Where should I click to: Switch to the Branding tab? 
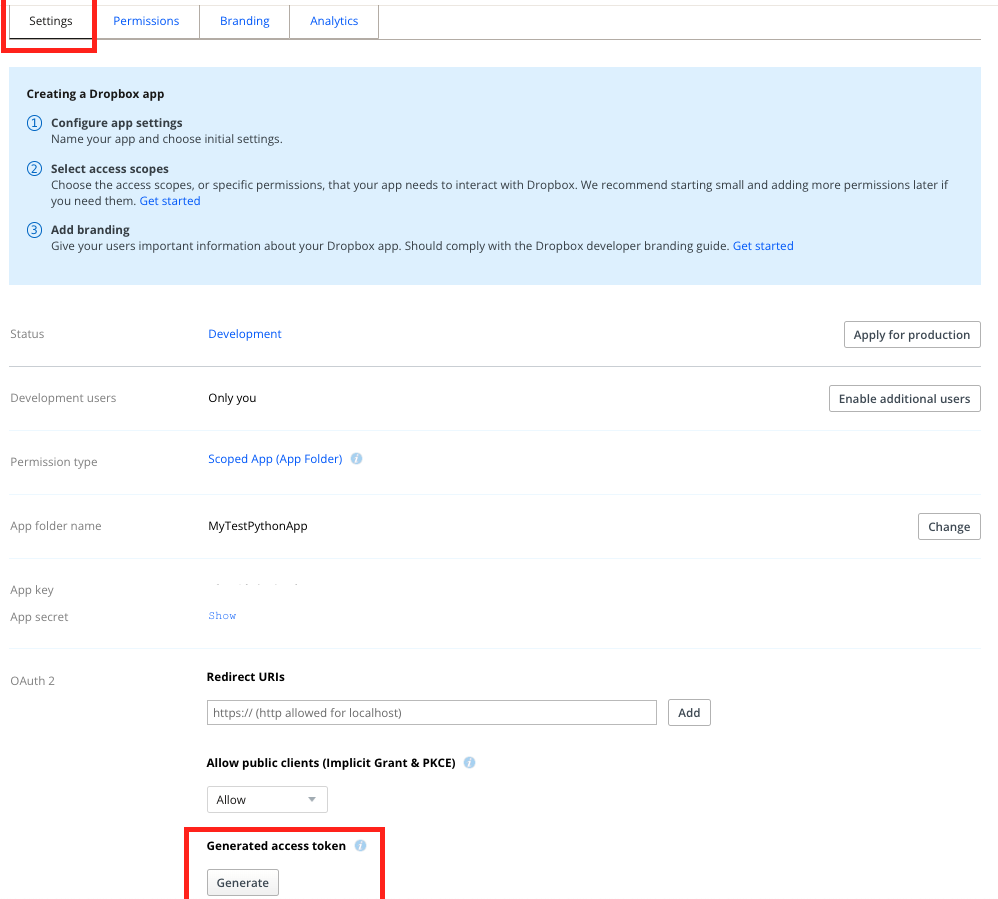244,22
